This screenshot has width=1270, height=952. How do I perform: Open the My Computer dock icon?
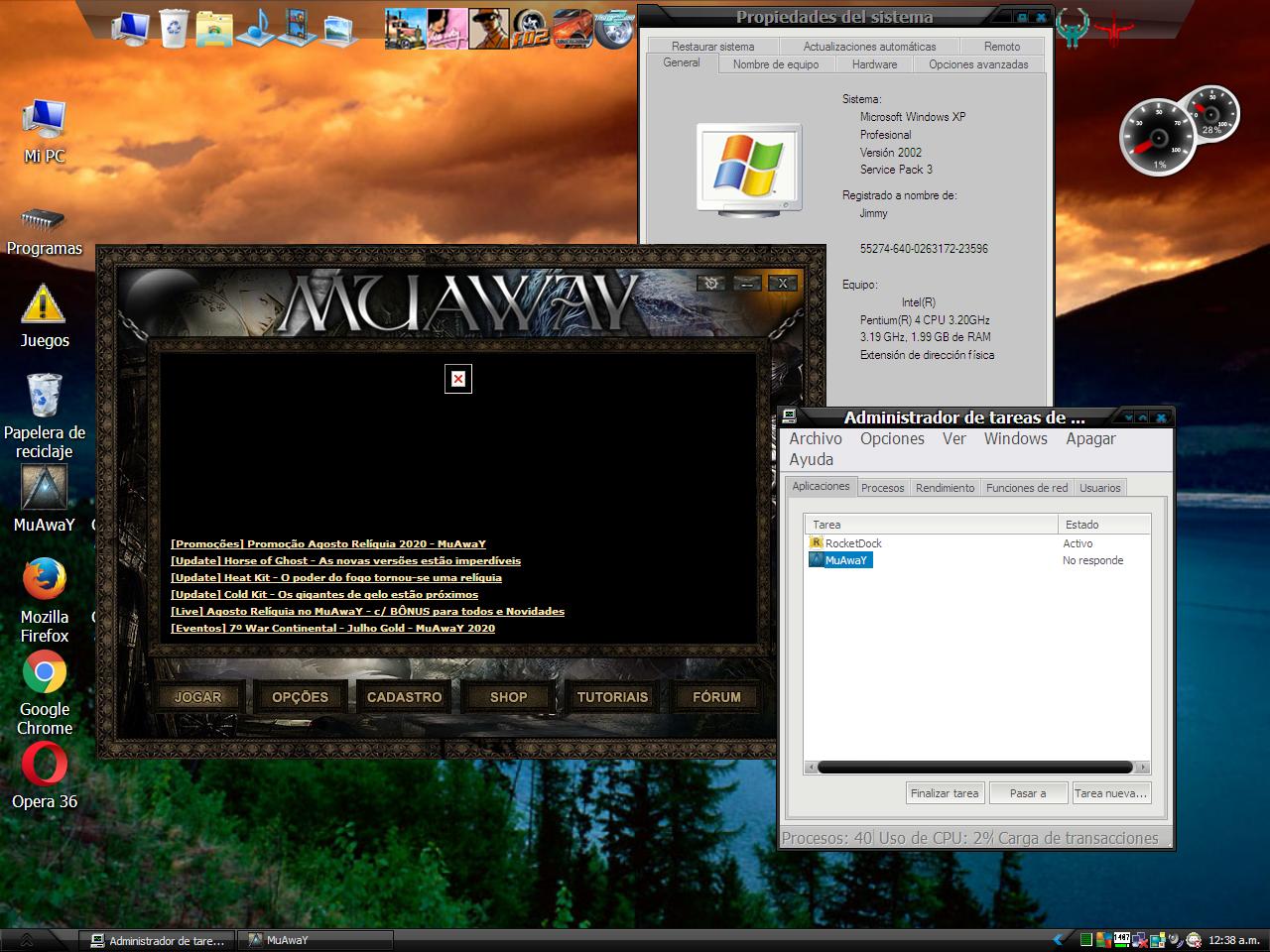[x=130, y=28]
